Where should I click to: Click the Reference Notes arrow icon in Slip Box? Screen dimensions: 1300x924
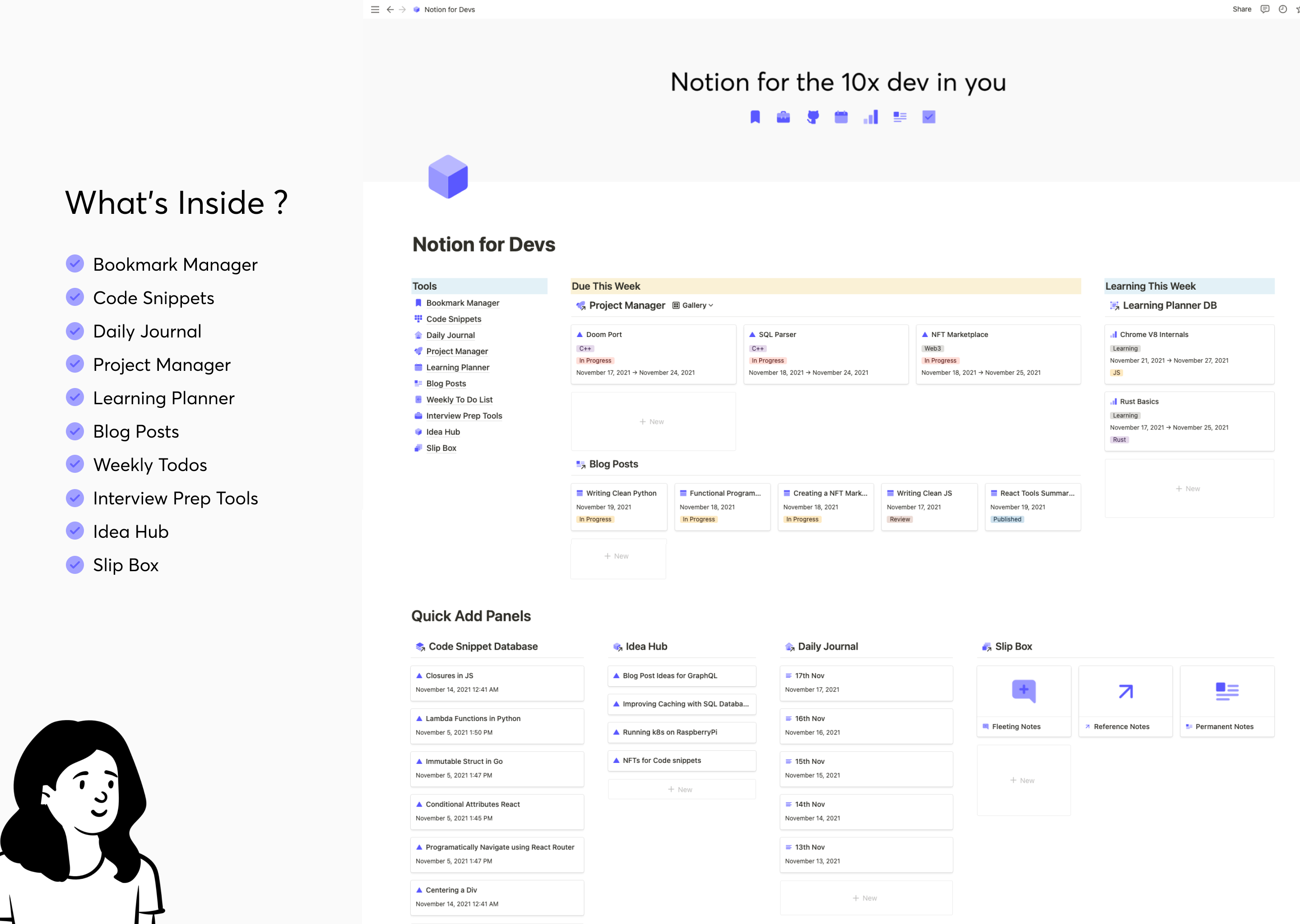click(1125, 691)
